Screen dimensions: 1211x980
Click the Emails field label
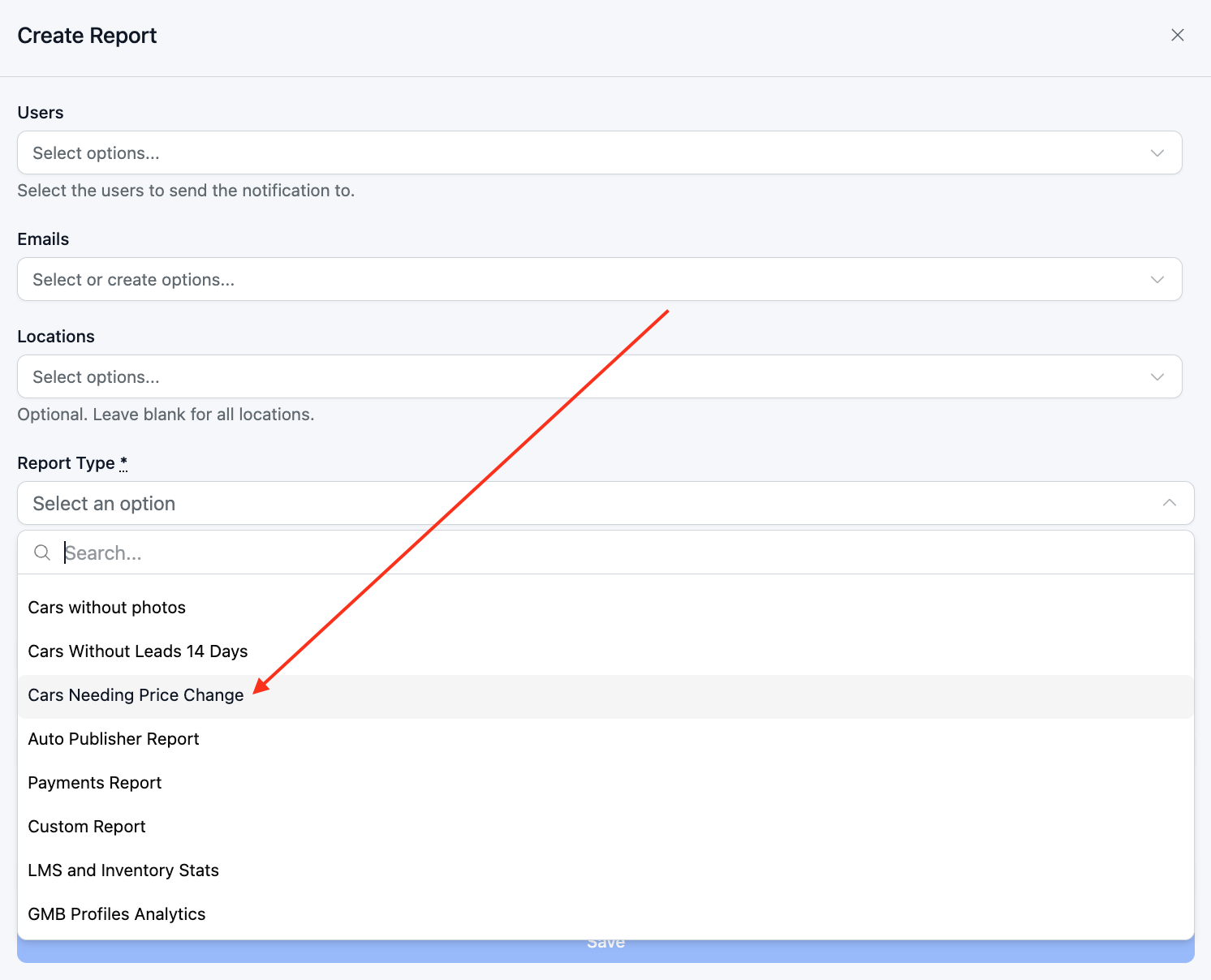point(43,239)
